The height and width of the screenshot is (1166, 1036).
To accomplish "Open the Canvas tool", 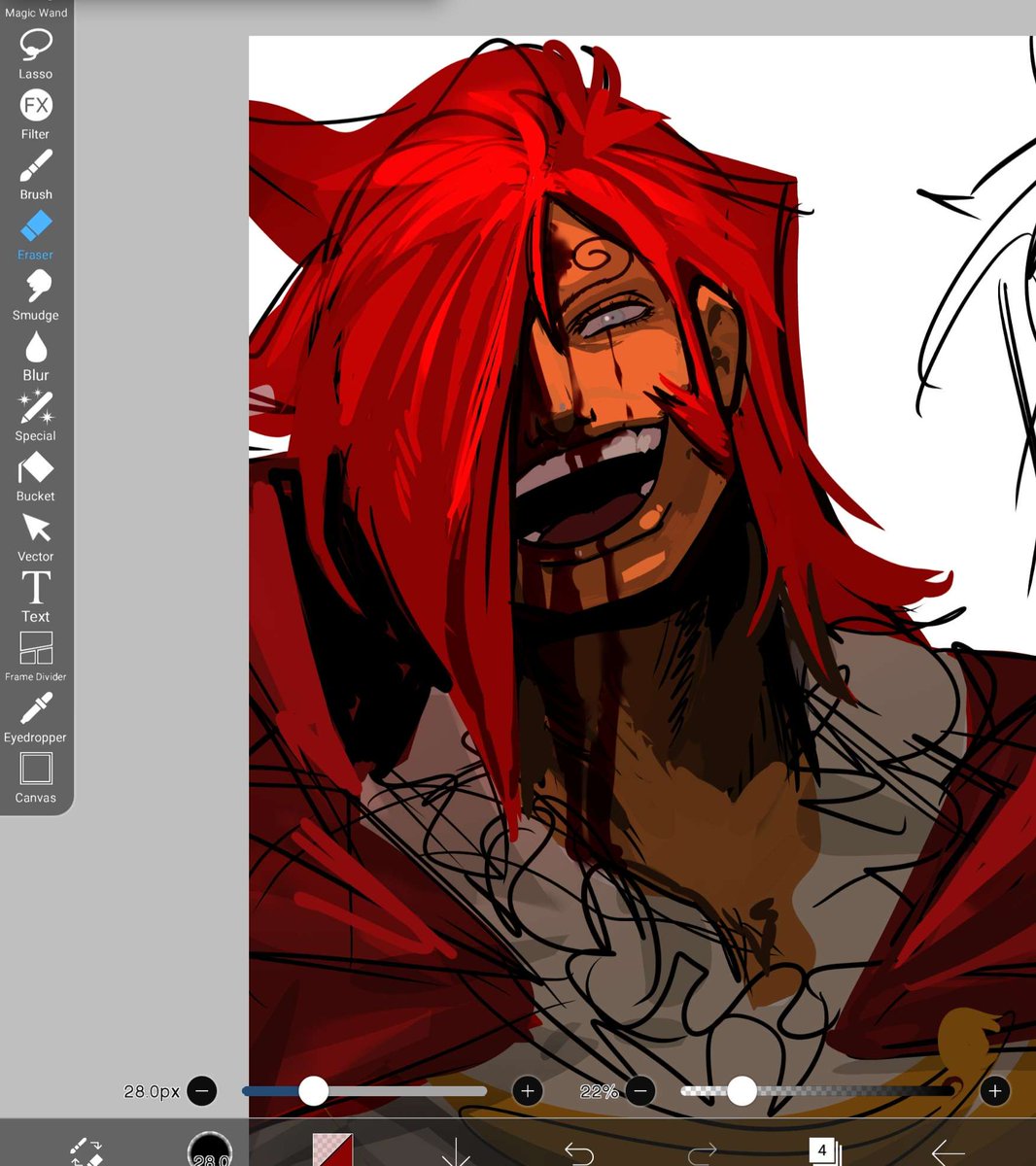I will pyautogui.click(x=35, y=777).
